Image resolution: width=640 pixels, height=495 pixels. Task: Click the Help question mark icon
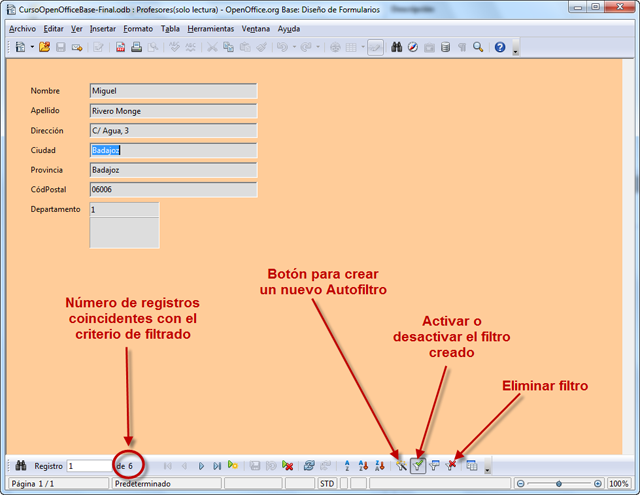tap(500, 47)
